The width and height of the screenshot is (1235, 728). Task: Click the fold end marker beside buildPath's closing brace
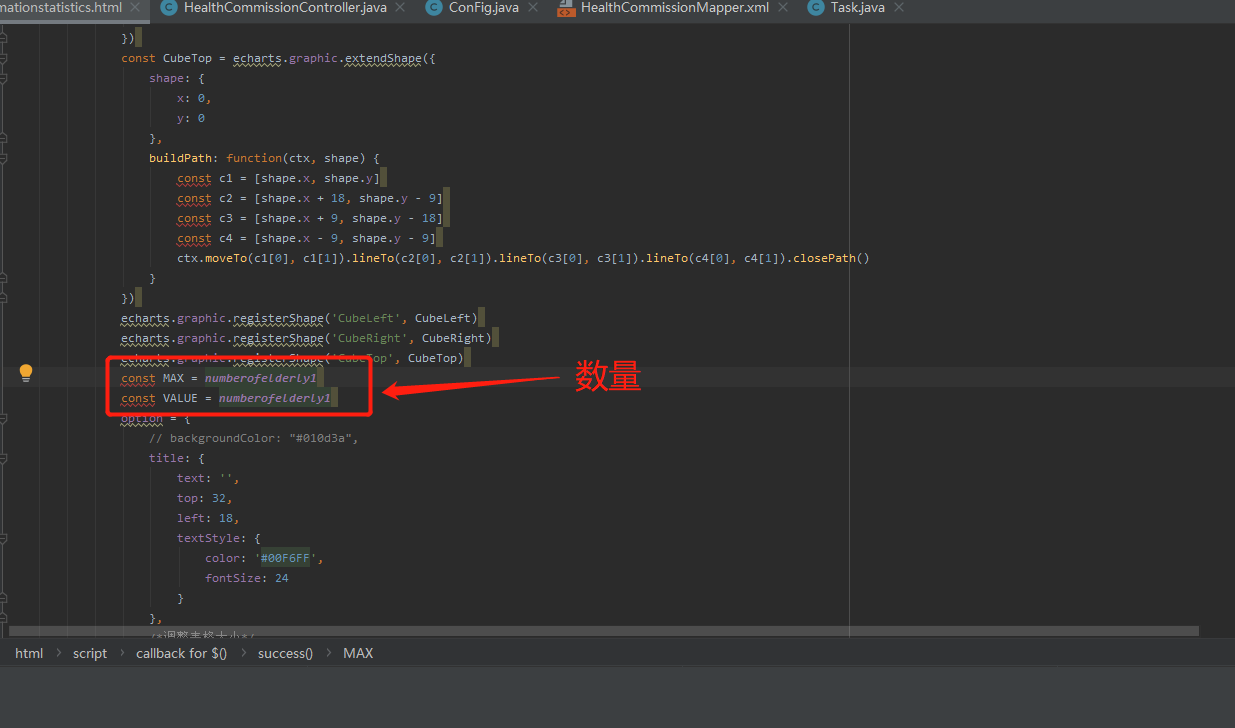click(5, 278)
